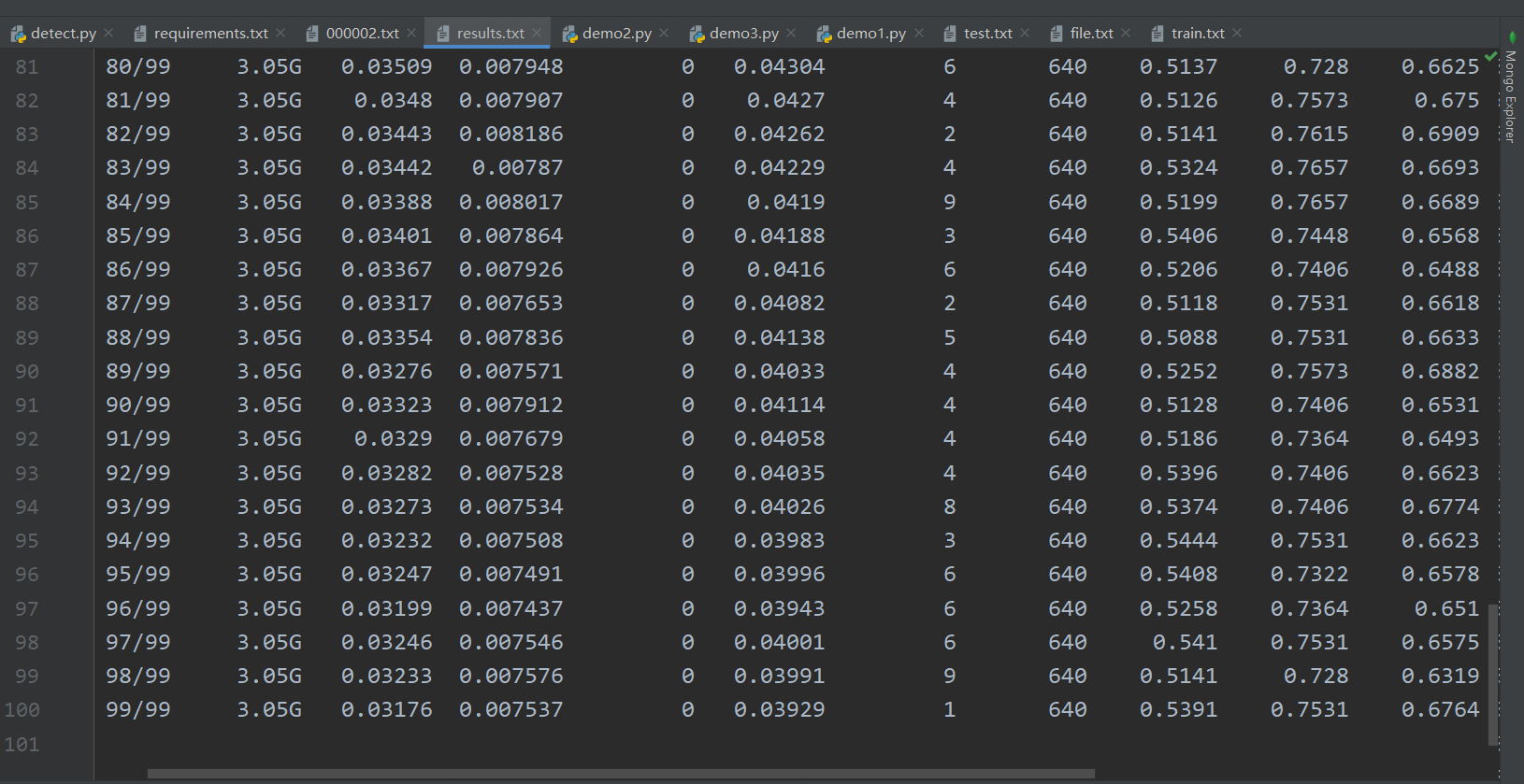Click the value 0.03929
Image resolution: width=1524 pixels, height=784 pixels.
(780, 710)
